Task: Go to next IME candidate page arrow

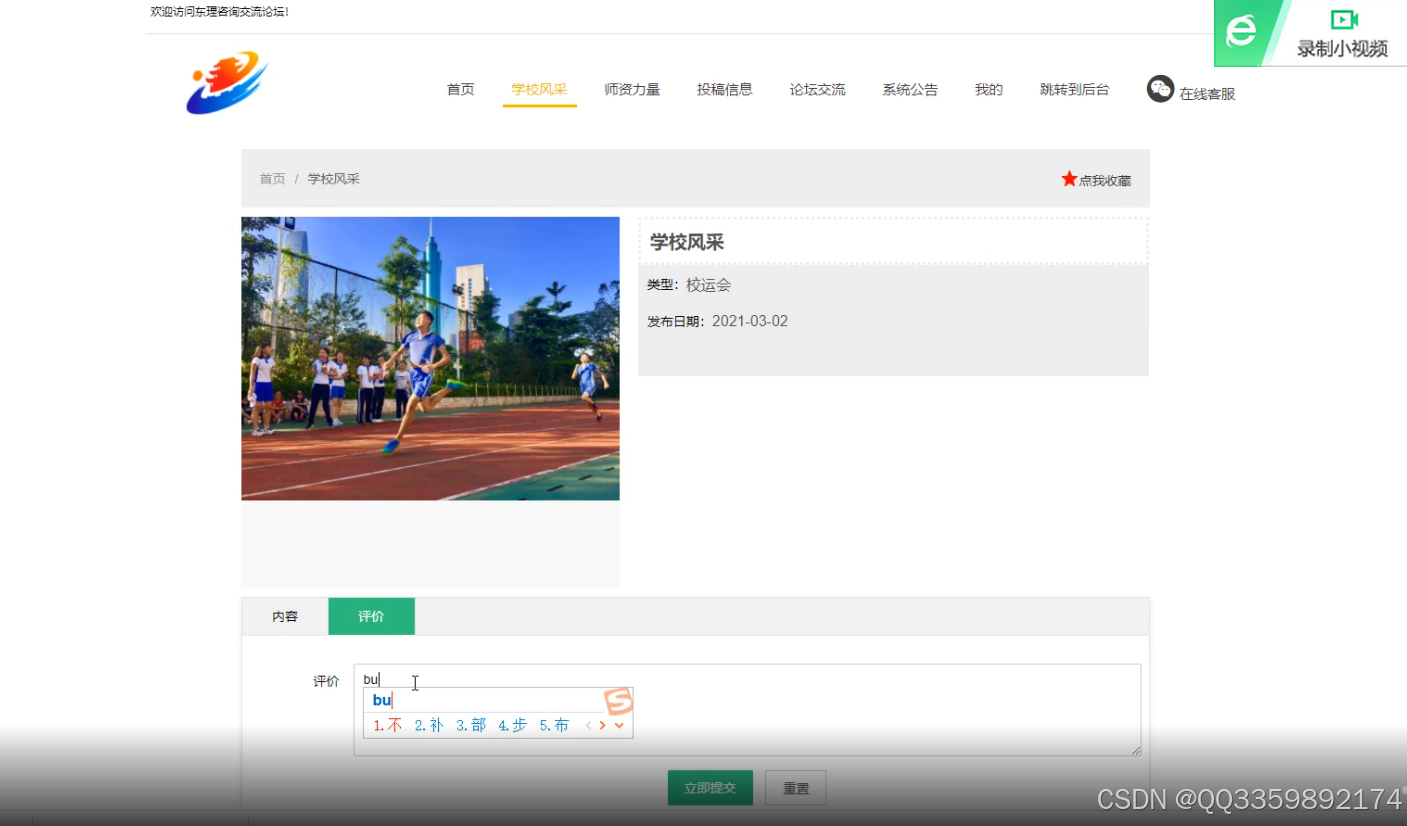Action: tap(603, 725)
